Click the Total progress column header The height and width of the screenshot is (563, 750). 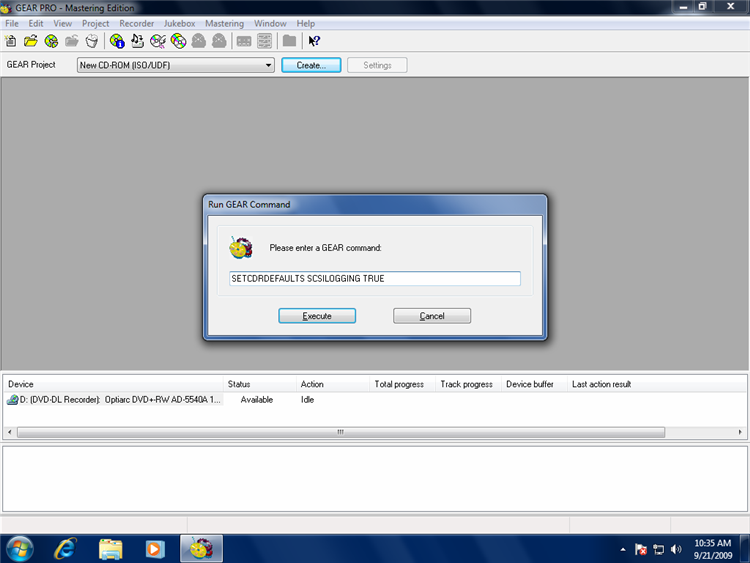(x=402, y=384)
